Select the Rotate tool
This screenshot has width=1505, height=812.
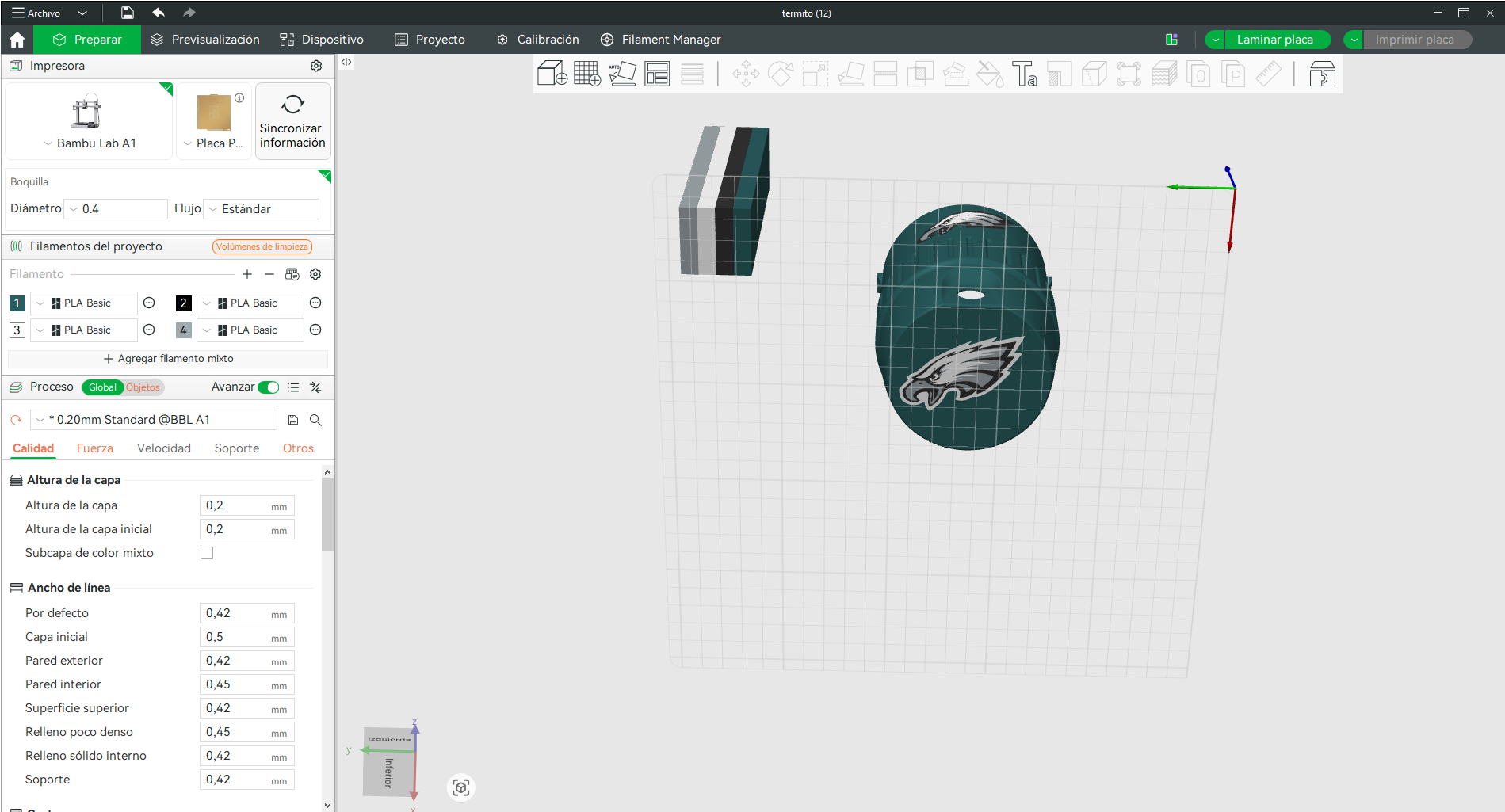click(781, 74)
